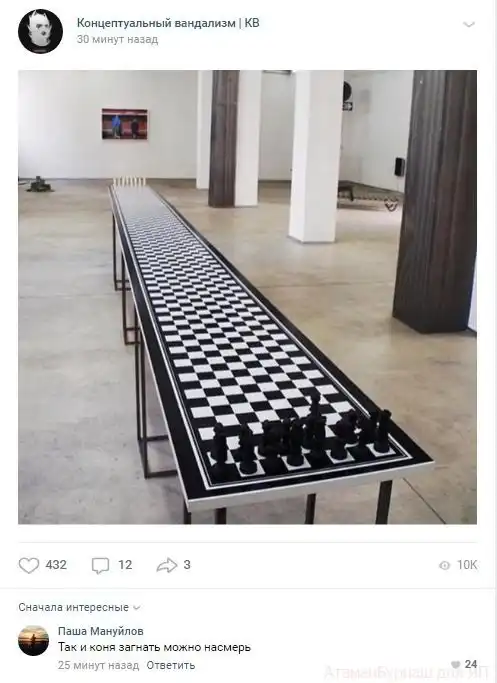Like the post with the heart icon
The width and height of the screenshot is (497, 683).
pyautogui.click(x=29, y=565)
